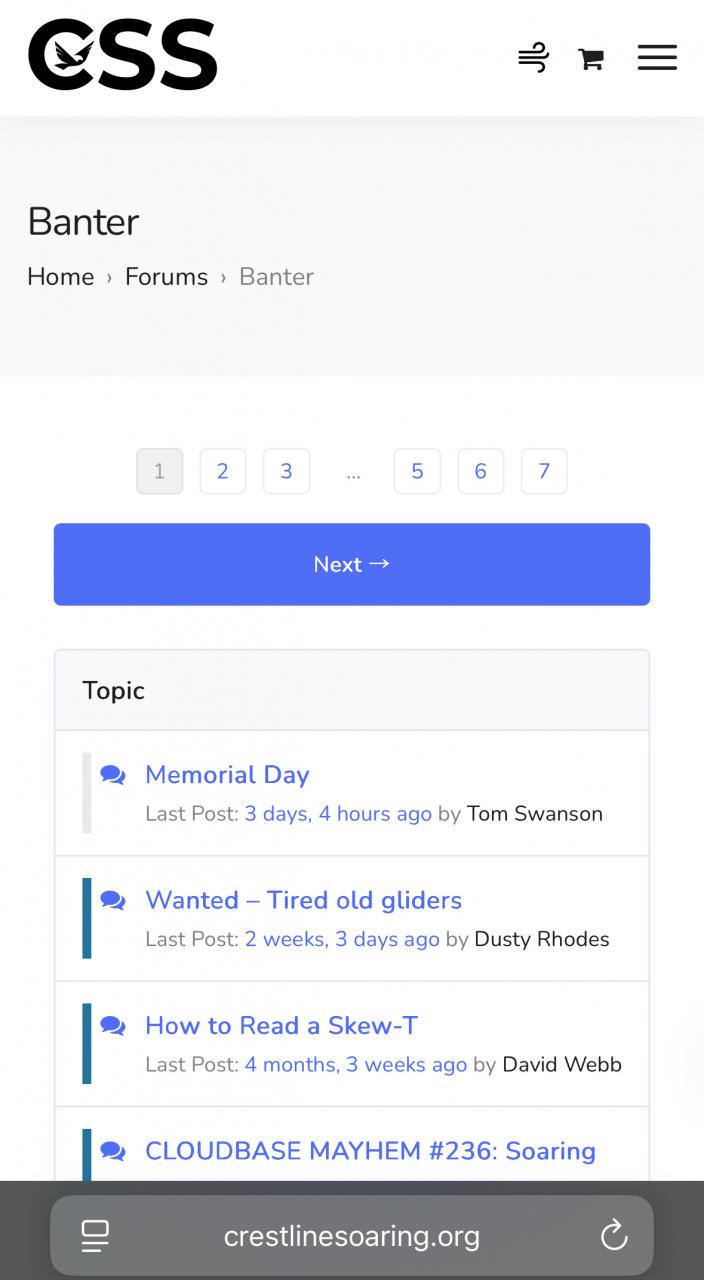Open Wanted – Tired old gliders topic
704x1280 pixels.
304,900
